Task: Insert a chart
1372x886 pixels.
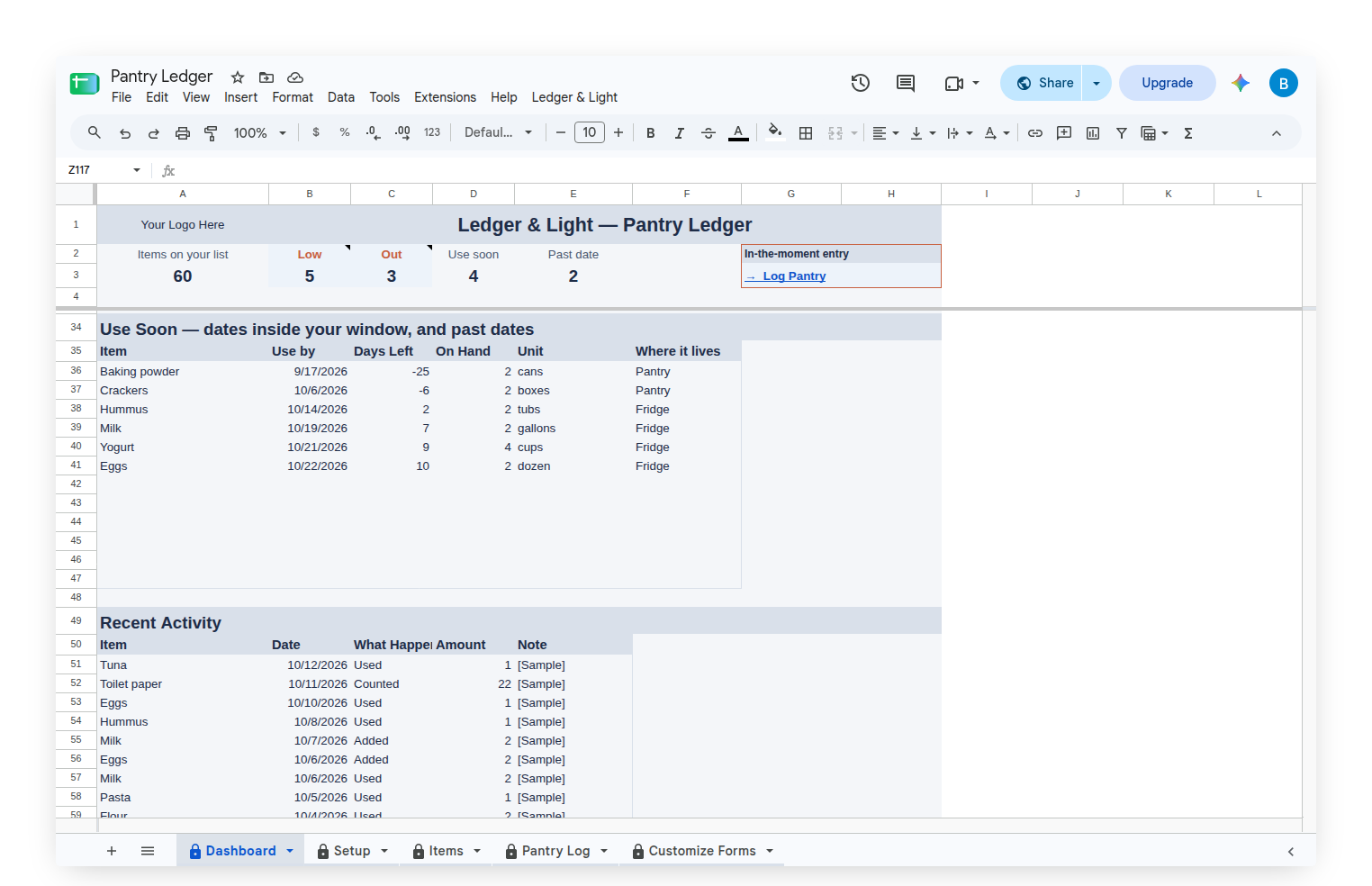Action: click(1093, 132)
